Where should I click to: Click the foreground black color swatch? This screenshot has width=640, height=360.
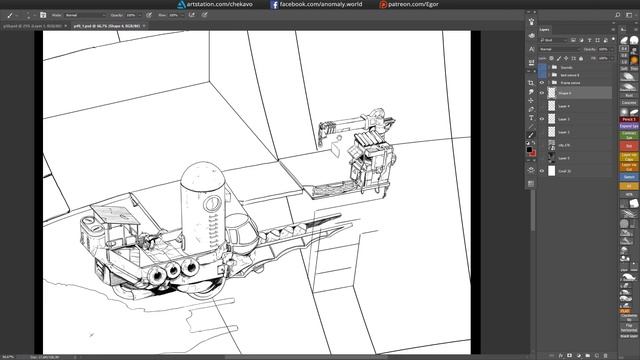529,149
